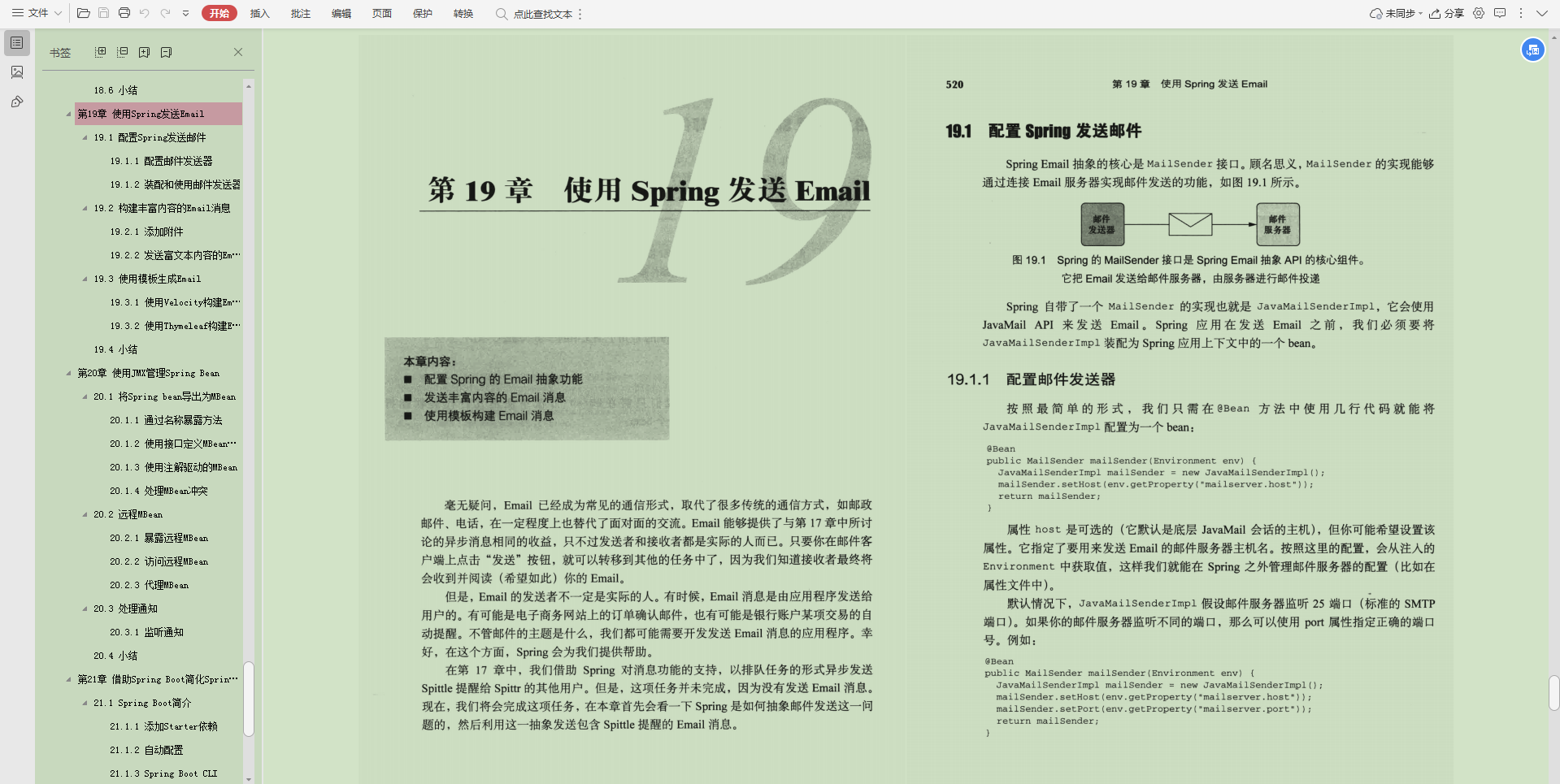The width and height of the screenshot is (1560, 784).
Task: Open a file with the folder icon
Action: [x=83, y=13]
